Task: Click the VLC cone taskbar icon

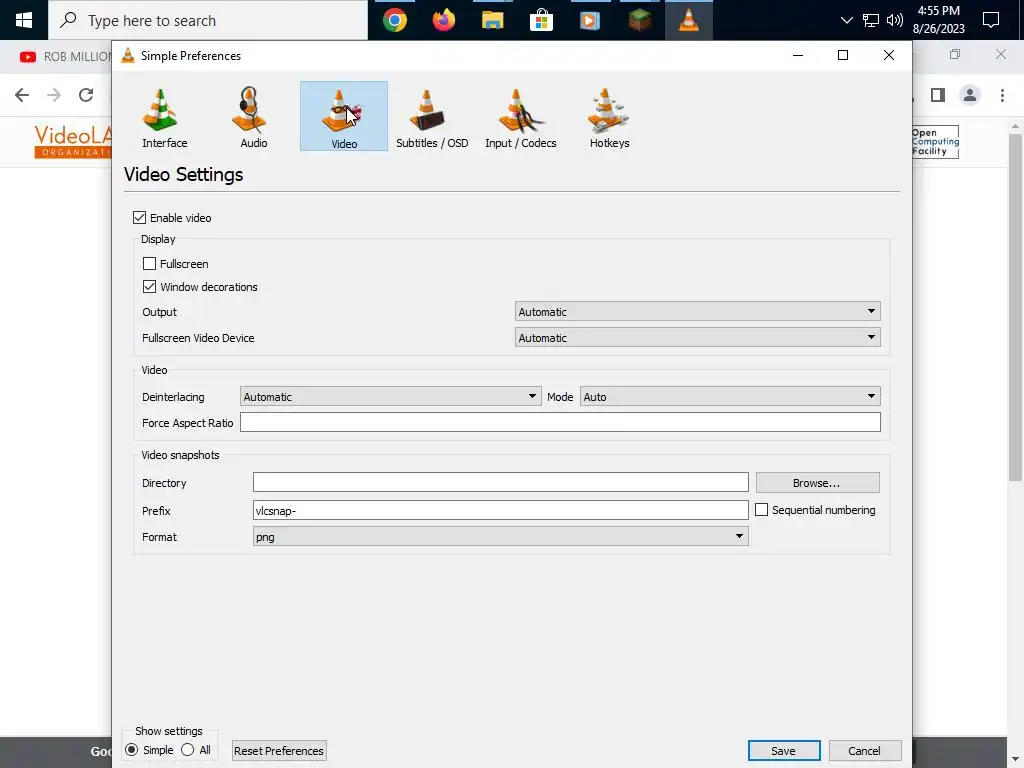Action: coord(688,20)
